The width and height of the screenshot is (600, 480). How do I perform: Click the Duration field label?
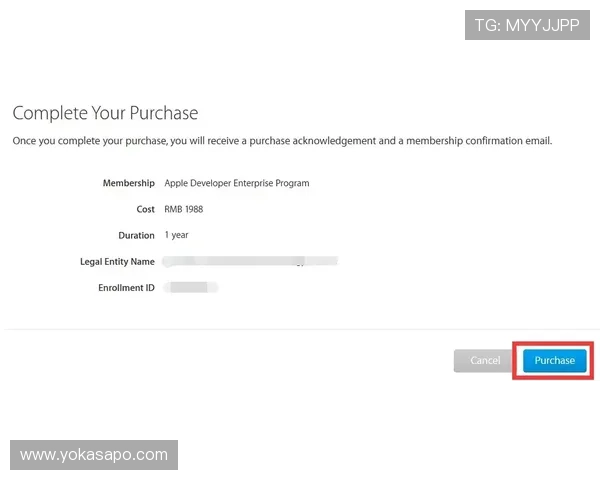(136, 236)
